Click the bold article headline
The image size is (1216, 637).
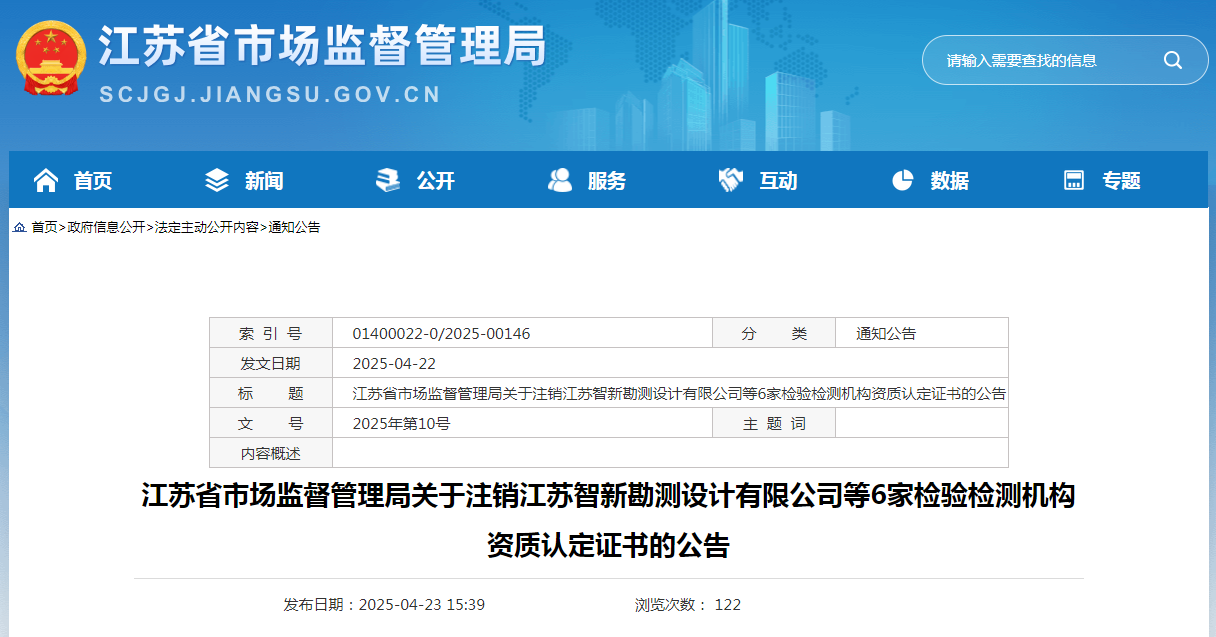click(608, 520)
